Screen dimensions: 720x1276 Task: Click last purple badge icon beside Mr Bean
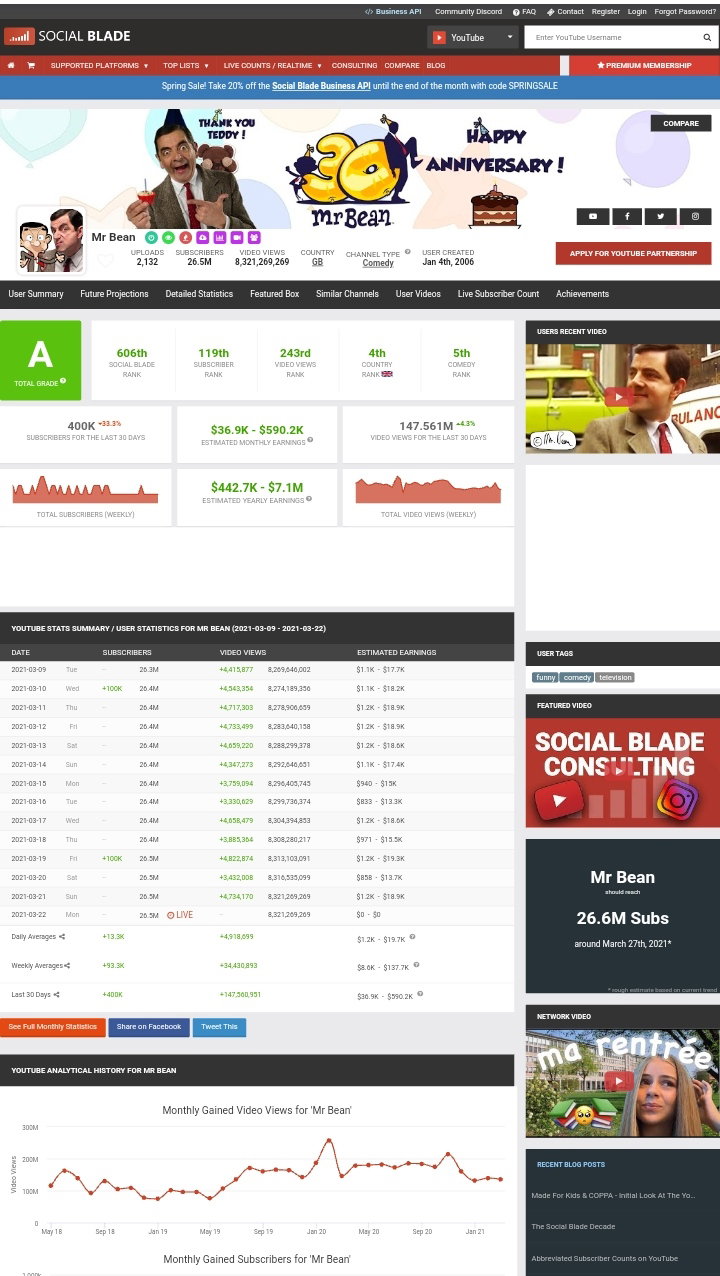254,237
